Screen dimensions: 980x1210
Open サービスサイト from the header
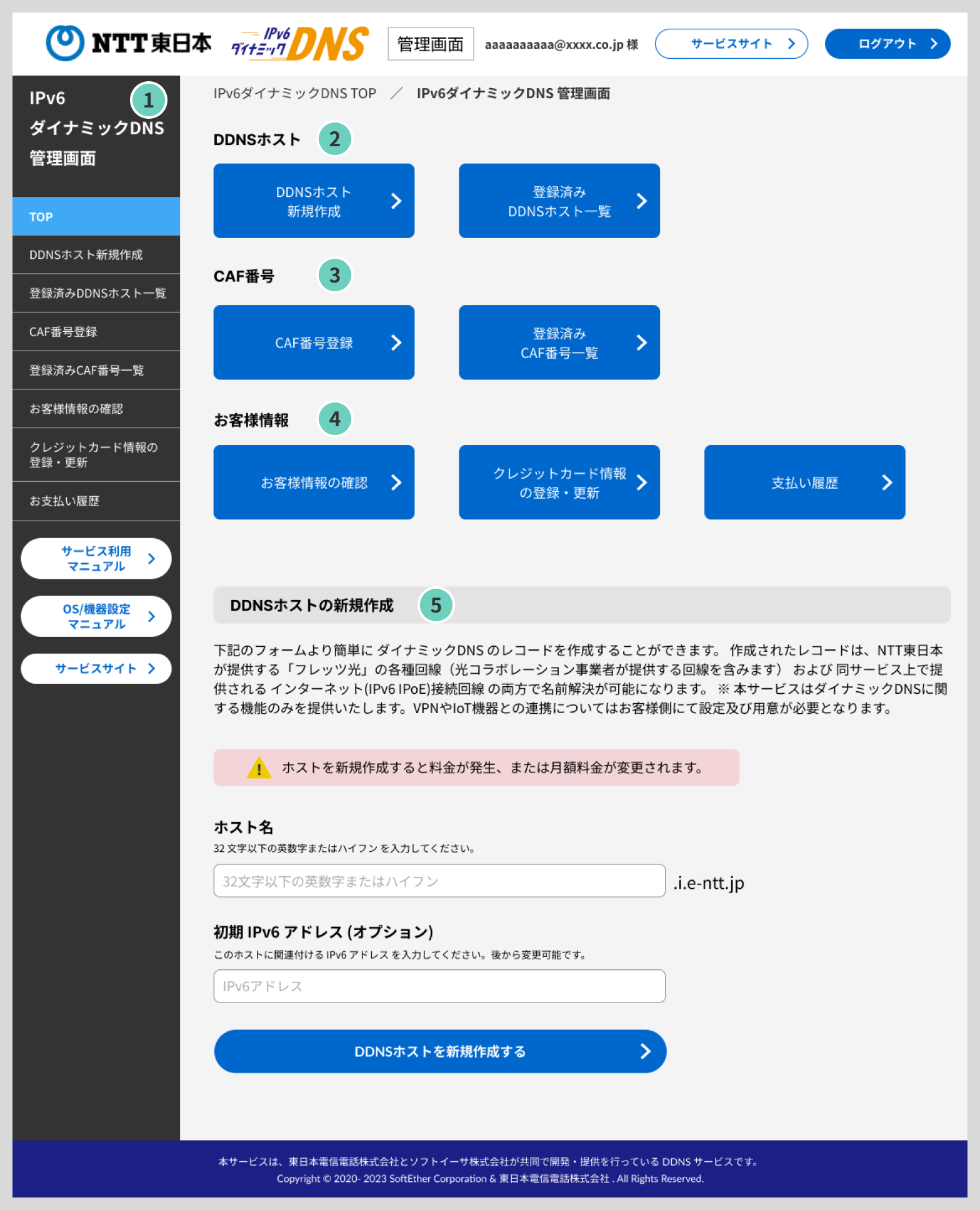(x=731, y=44)
